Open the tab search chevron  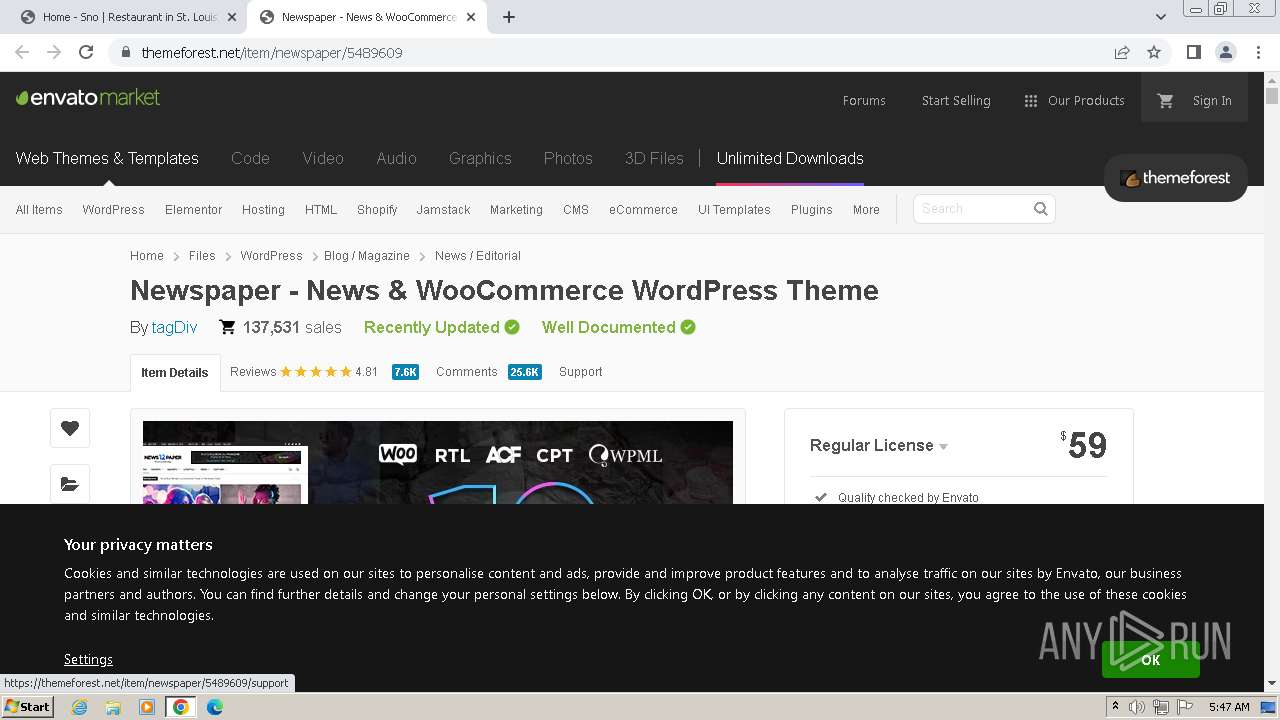tap(1160, 17)
